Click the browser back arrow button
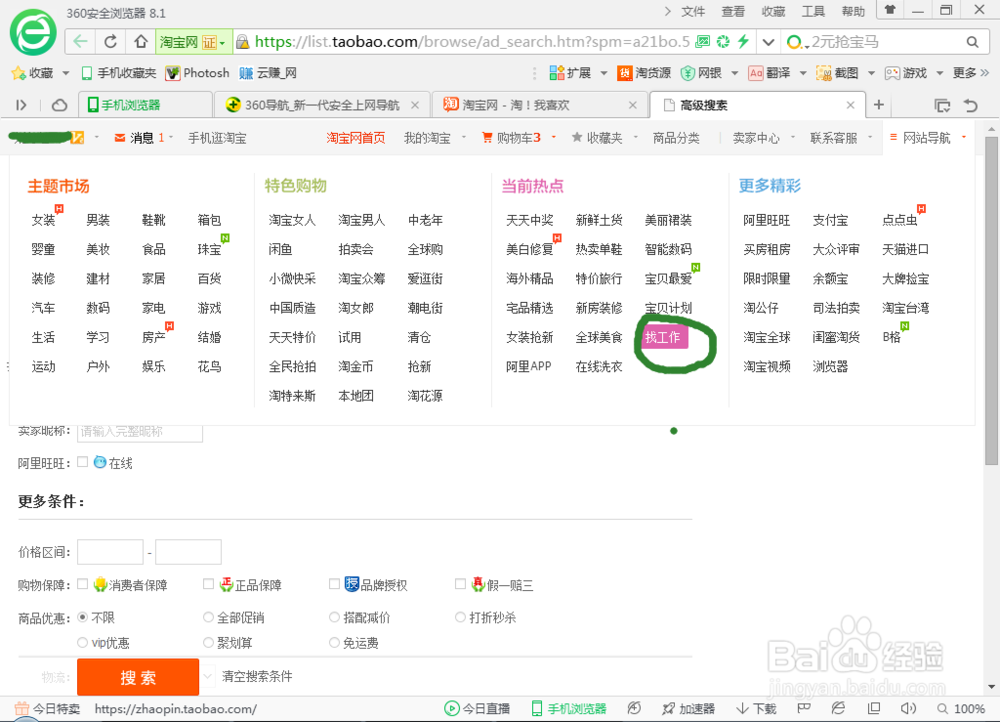This screenshot has height=722, width=1000. [x=80, y=42]
